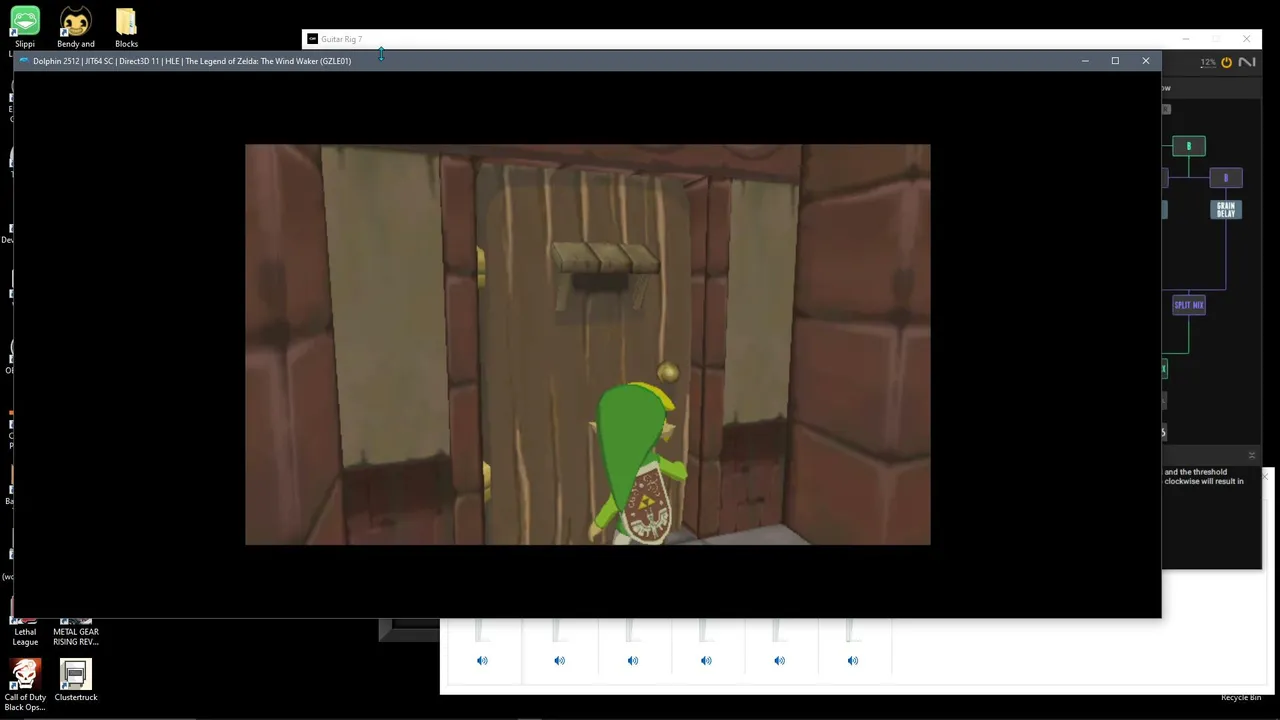Select the GRAIN DELAY block in Guitar Rig

1226,209
